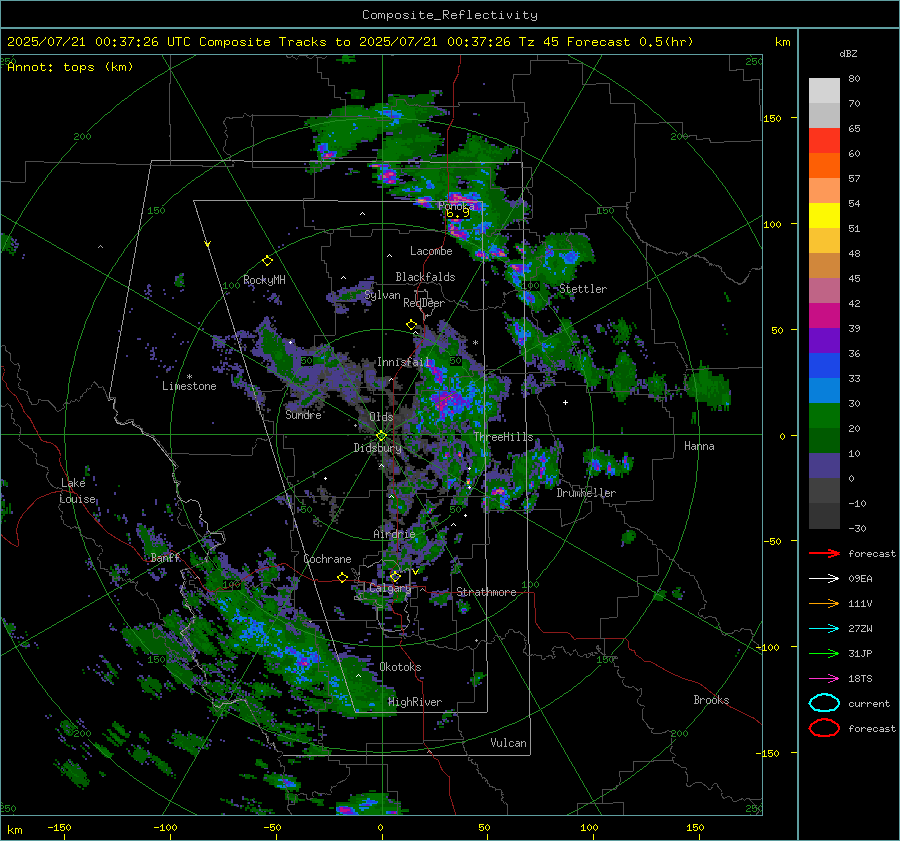Click the Calgary city label

tap(390, 588)
